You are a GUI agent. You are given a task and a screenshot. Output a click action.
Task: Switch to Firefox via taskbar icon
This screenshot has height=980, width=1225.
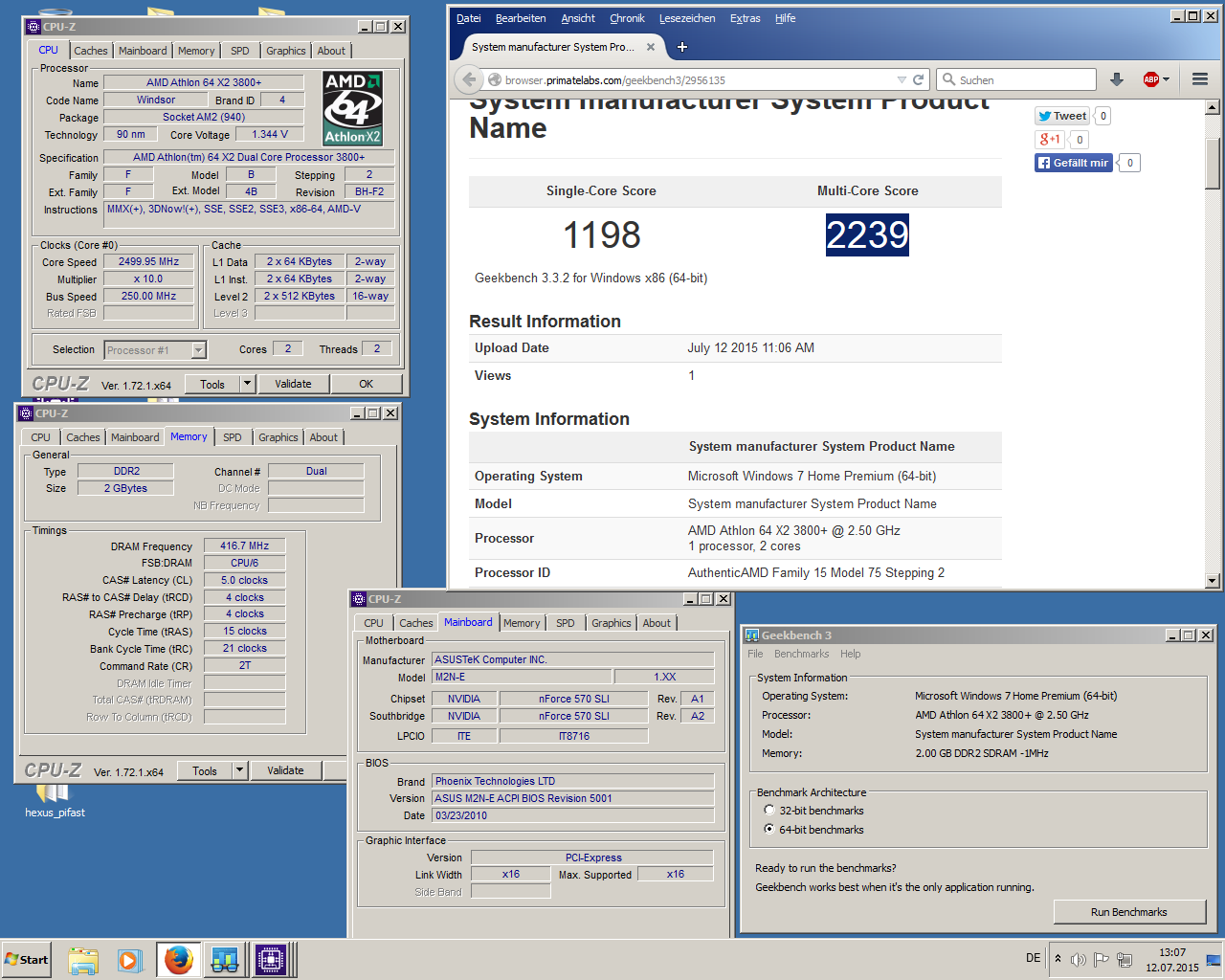[178, 960]
